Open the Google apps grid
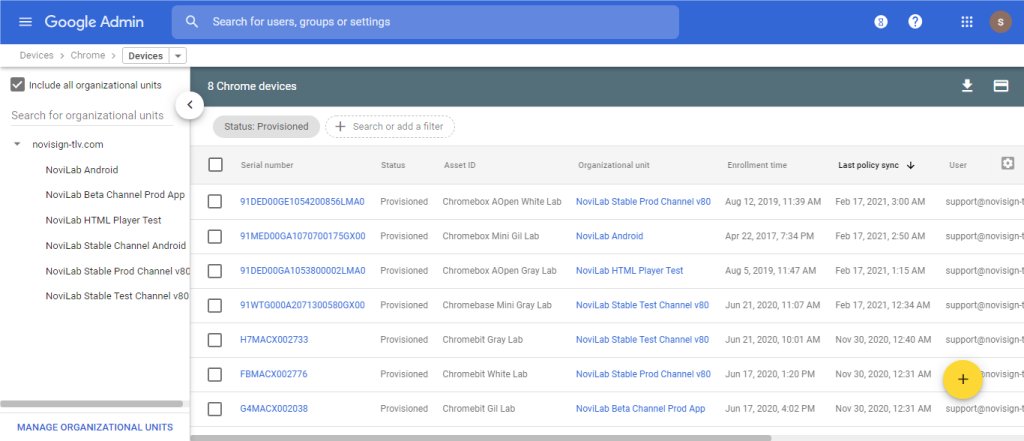The height and width of the screenshot is (441, 1024). 967,22
